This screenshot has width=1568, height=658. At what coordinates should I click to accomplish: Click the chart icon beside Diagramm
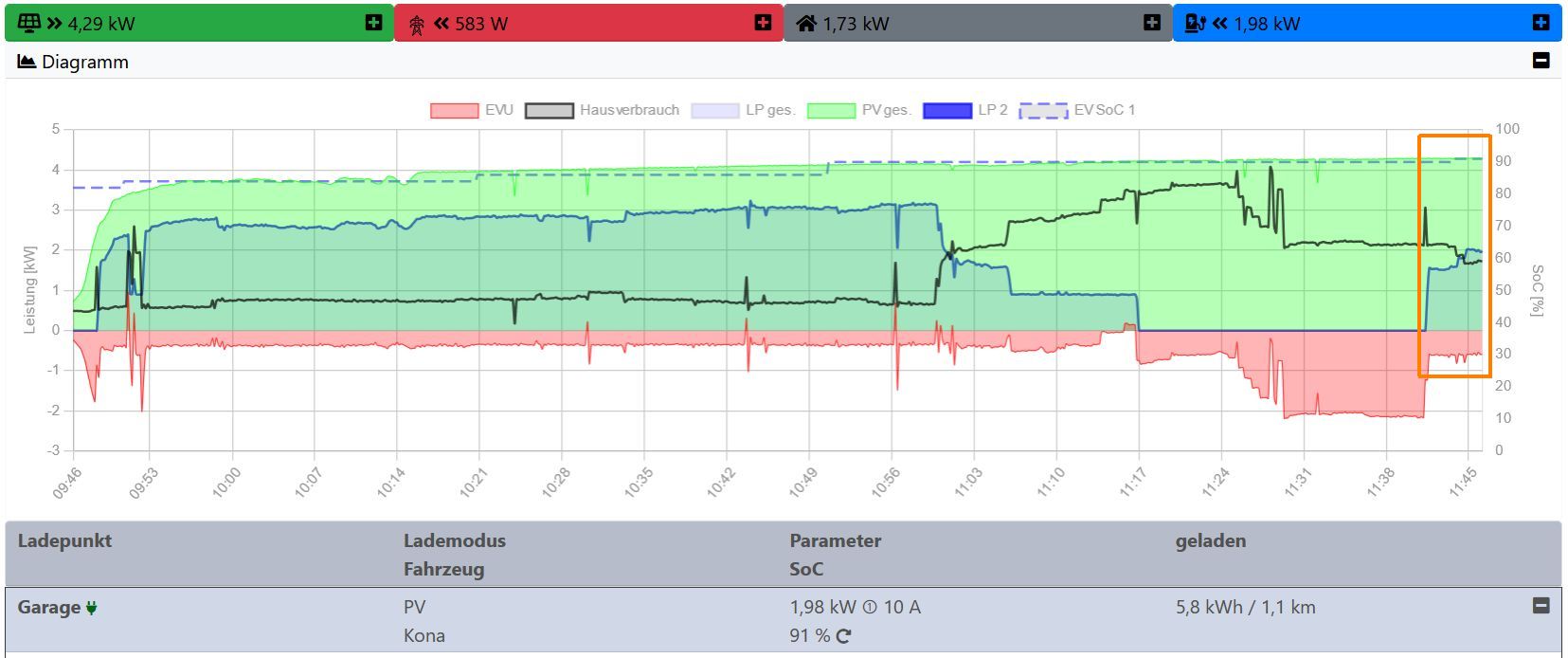27,62
